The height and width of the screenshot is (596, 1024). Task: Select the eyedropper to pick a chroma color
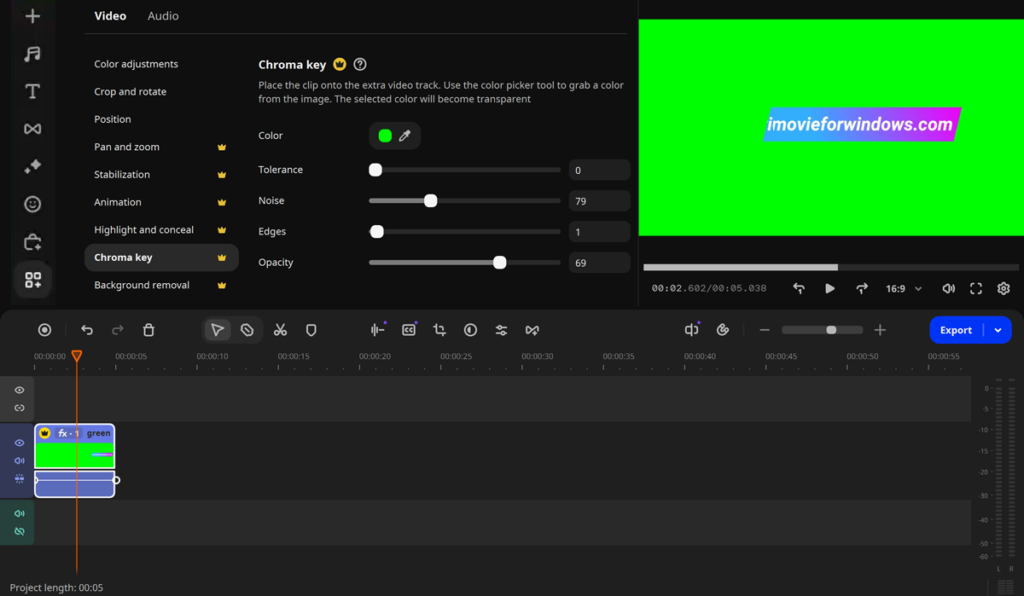pos(406,135)
